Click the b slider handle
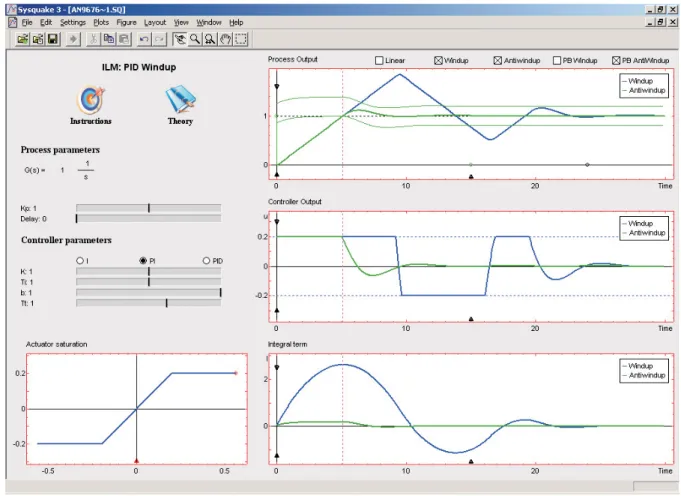This screenshot has width=681, height=496. (221, 292)
